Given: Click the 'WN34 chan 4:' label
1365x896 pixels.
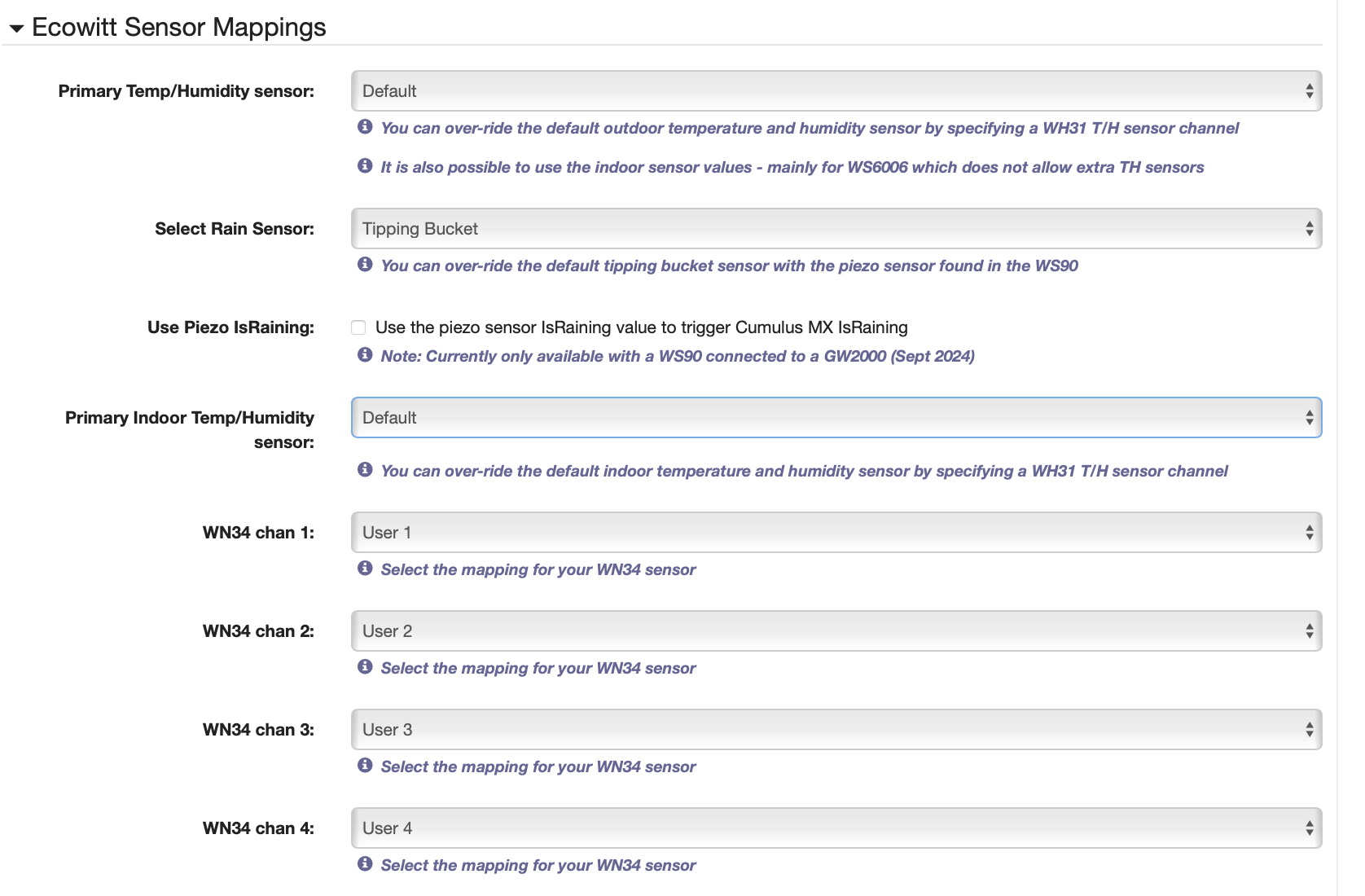Looking at the screenshot, I should point(258,828).
